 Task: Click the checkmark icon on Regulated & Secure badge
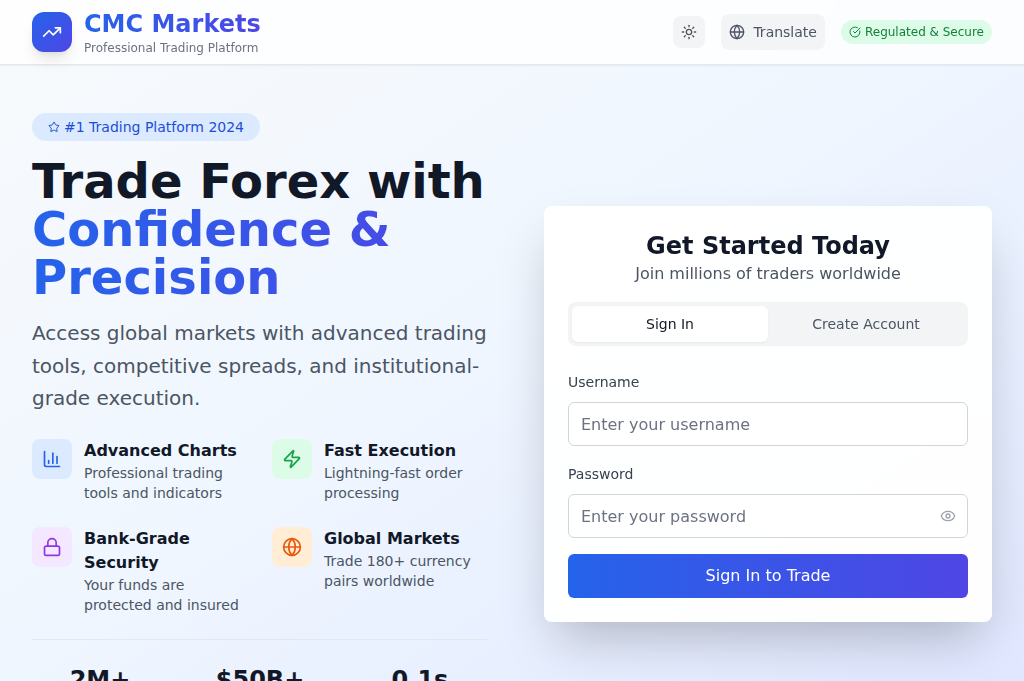[855, 31]
